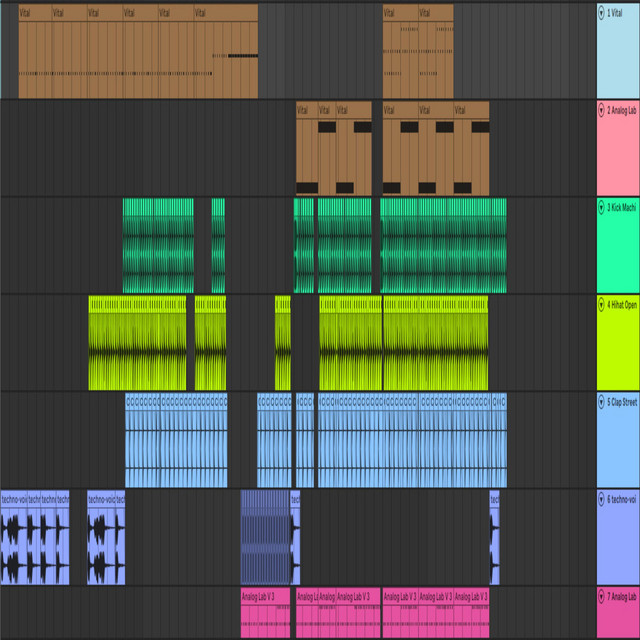Select the dark muted clip on techno-voi track
The height and width of the screenshot is (640, 640).
pyautogui.click(x=265, y=538)
